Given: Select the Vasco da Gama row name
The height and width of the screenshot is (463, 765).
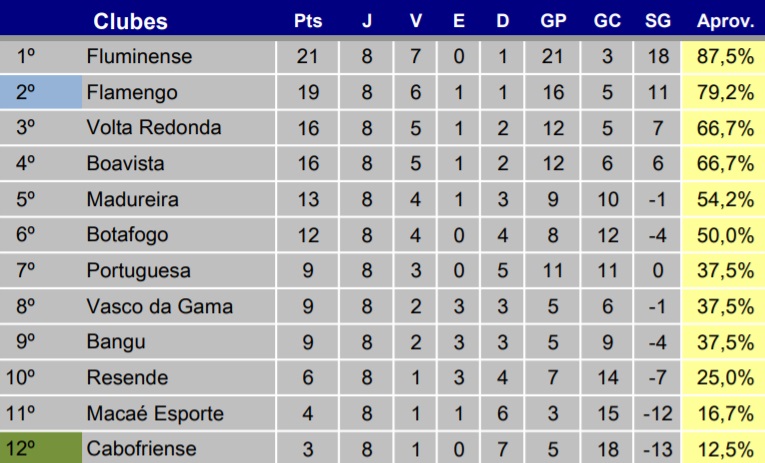Looking at the screenshot, I should pyautogui.click(x=159, y=306).
